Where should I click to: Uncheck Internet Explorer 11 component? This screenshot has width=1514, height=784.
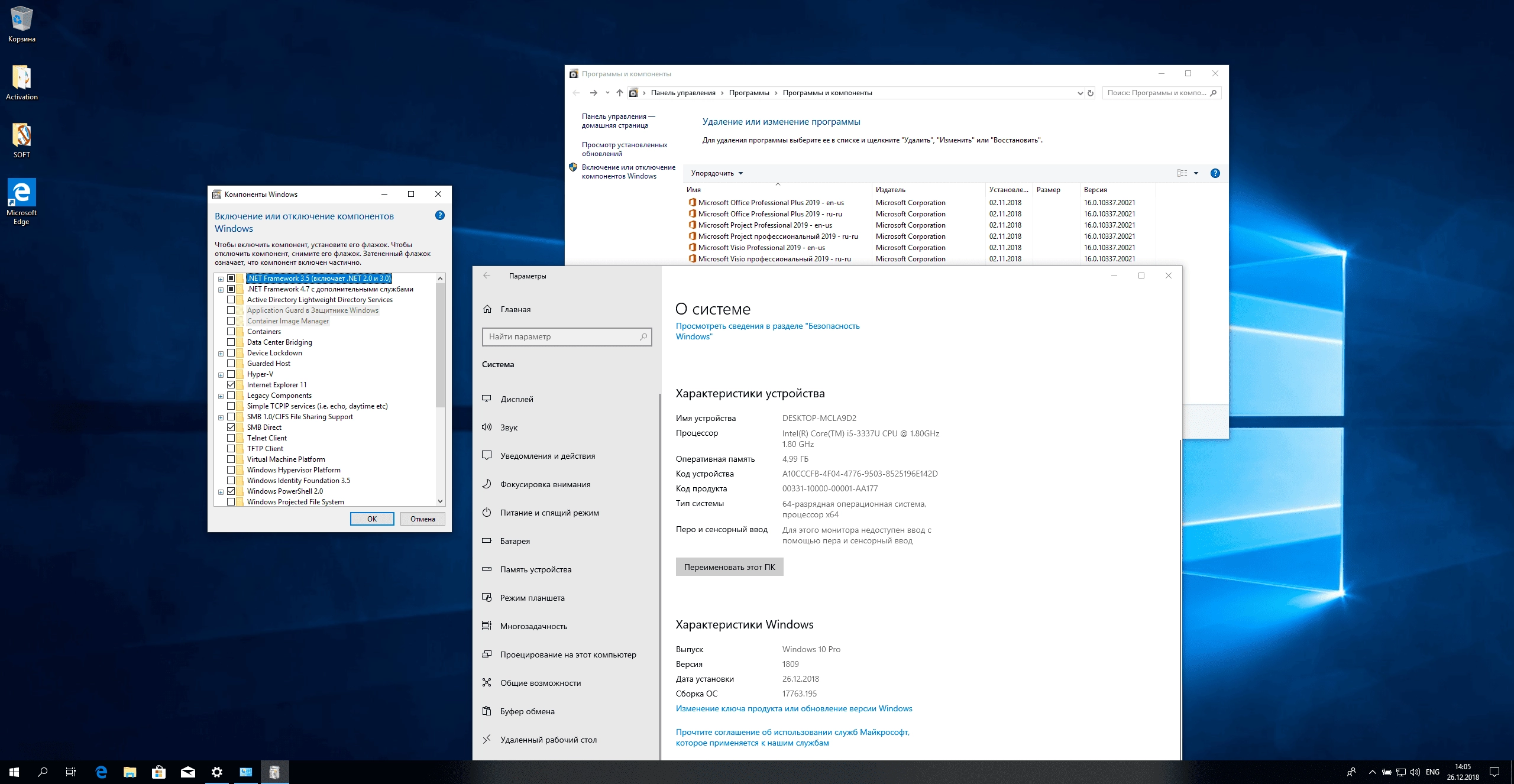point(231,385)
